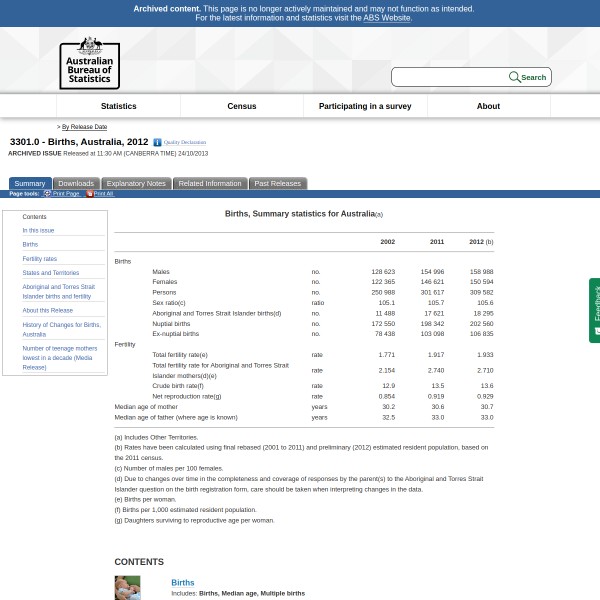Screen dimensions: 600x600
Task: Click the magnifying glass Search icon
Action: [x=515, y=77]
